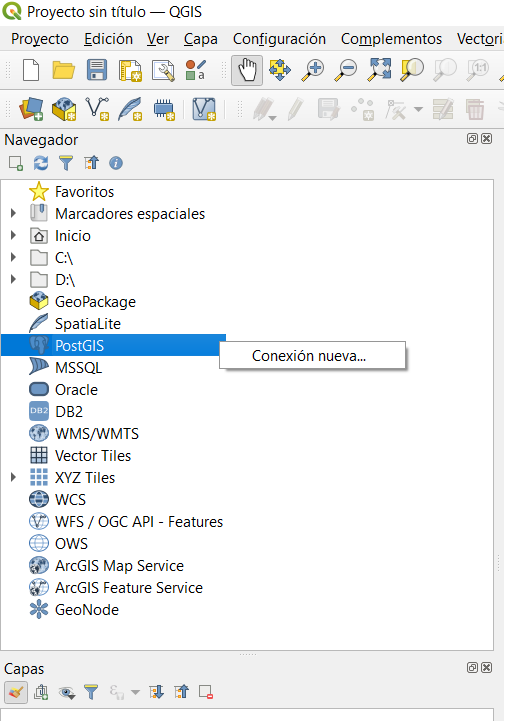The height and width of the screenshot is (721, 505).
Task: Open the style manager icon
Action: tap(195, 70)
